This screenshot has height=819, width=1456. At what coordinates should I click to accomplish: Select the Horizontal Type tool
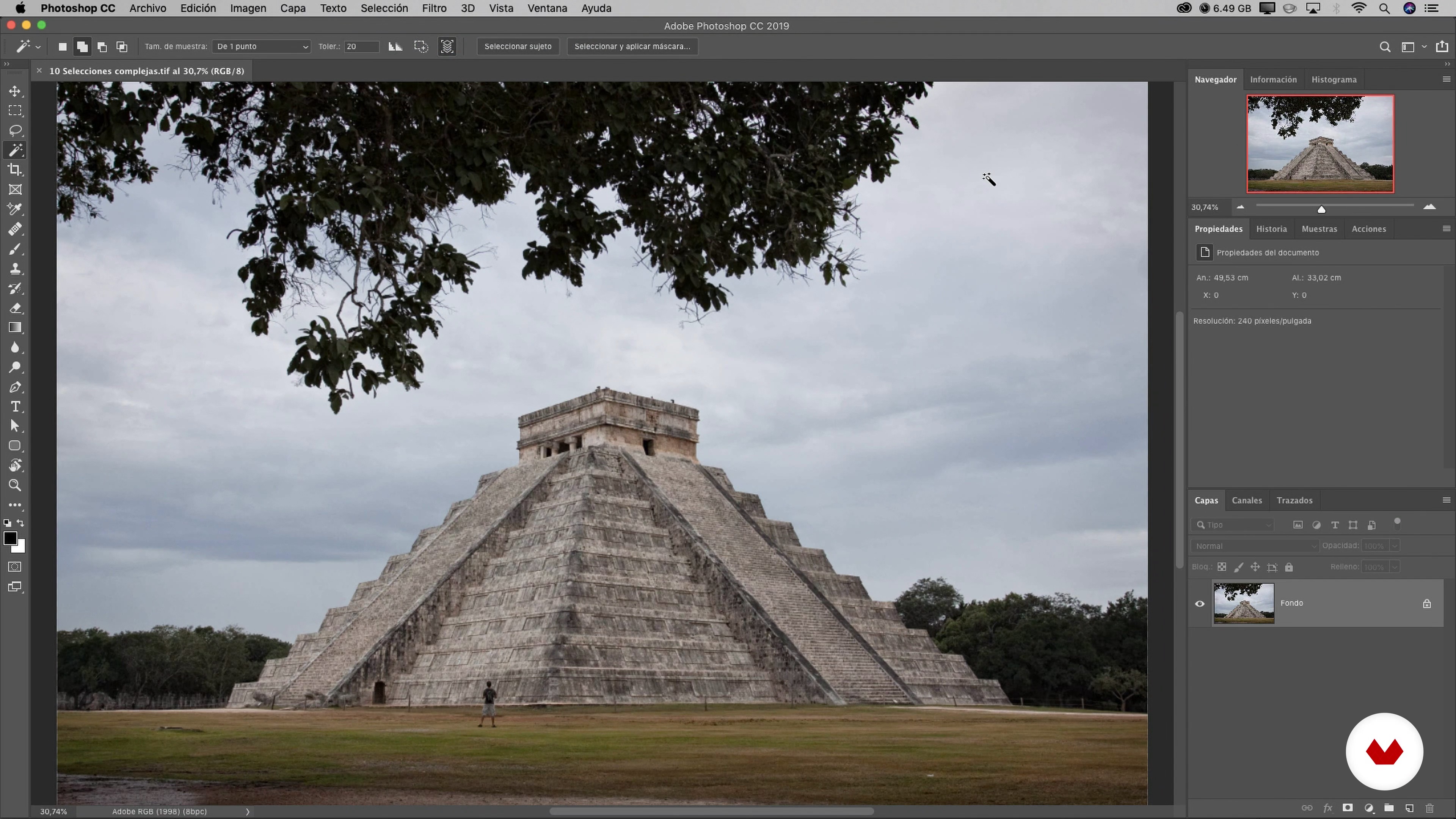coord(15,407)
